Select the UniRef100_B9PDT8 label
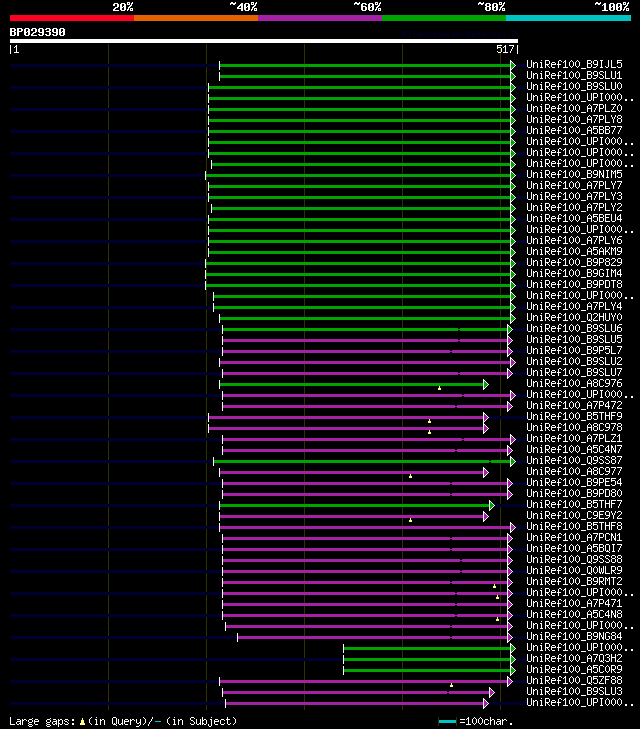 tap(574, 285)
